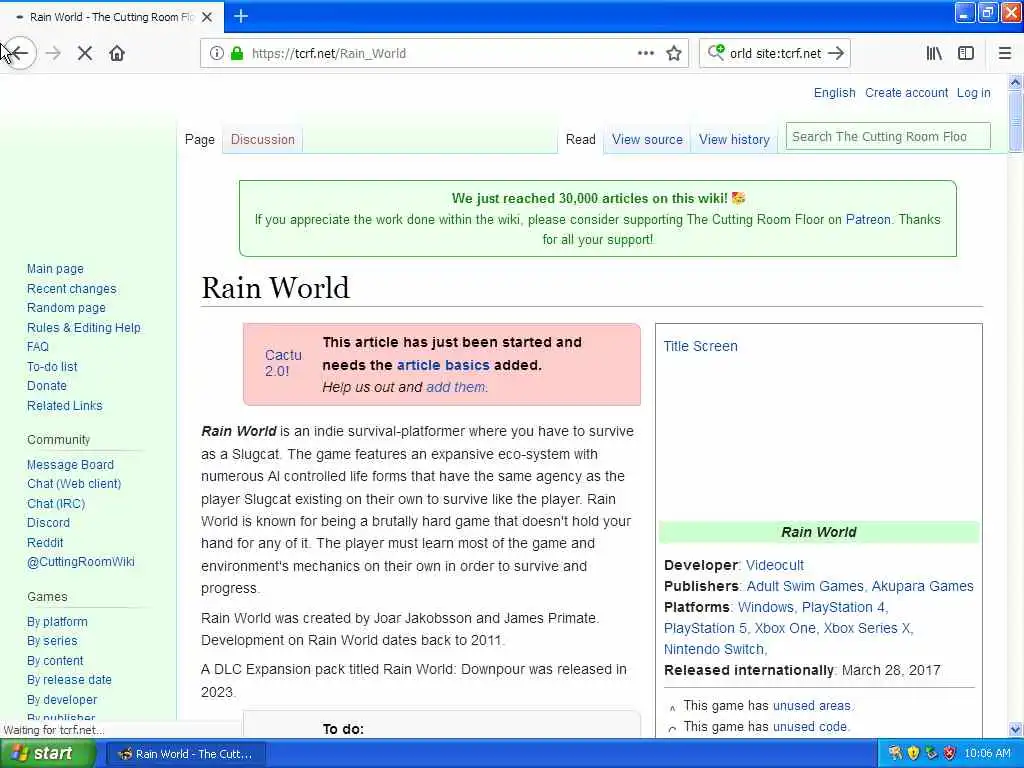Select the Read tab

(x=581, y=139)
